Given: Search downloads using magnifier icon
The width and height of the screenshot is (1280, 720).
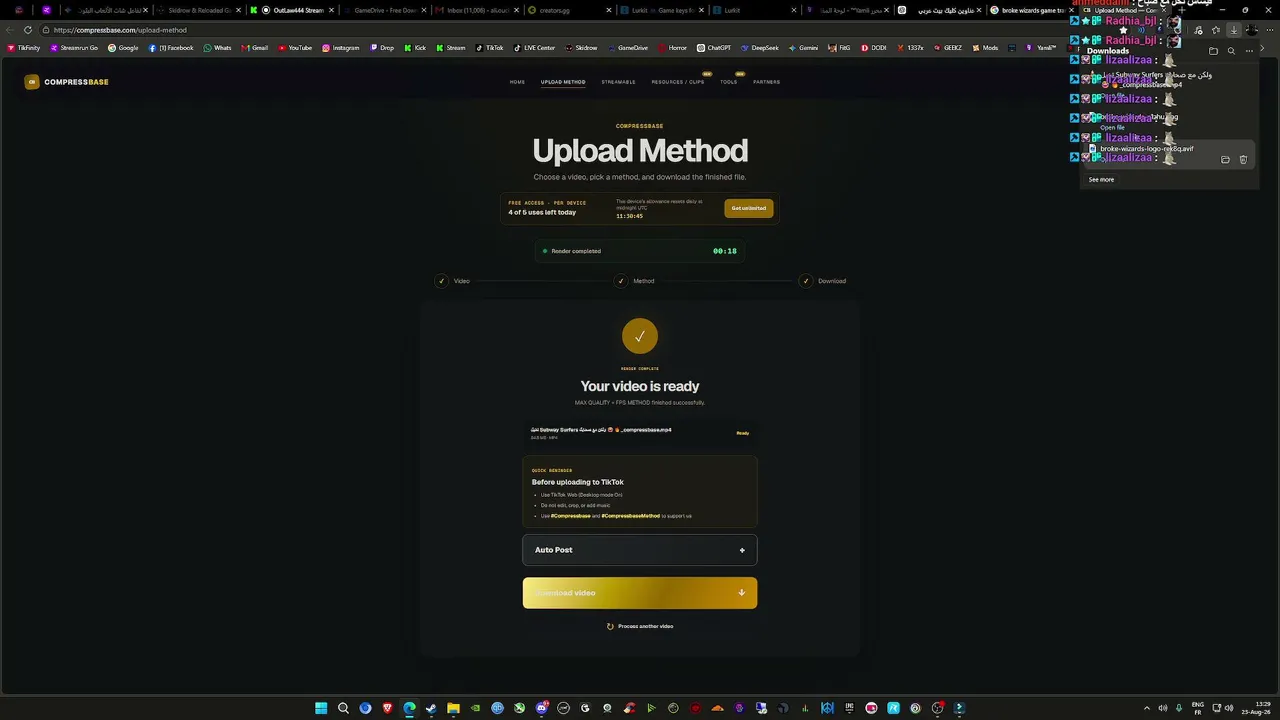Looking at the screenshot, I should [x=1231, y=51].
